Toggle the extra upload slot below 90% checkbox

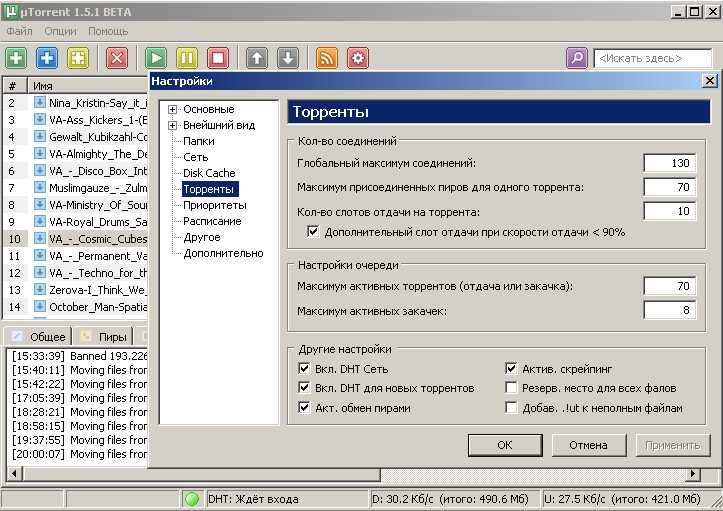coord(313,231)
